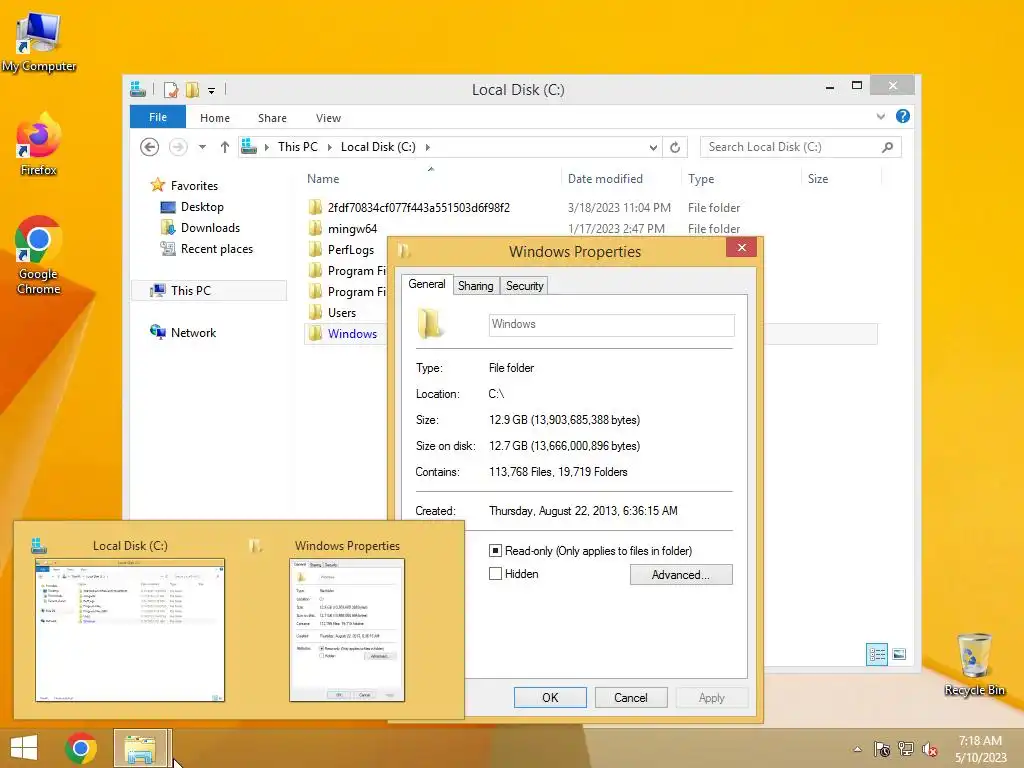Viewport: 1024px width, 768px height.
Task: Select Favorites in navigation pane
Action: (184, 185)
